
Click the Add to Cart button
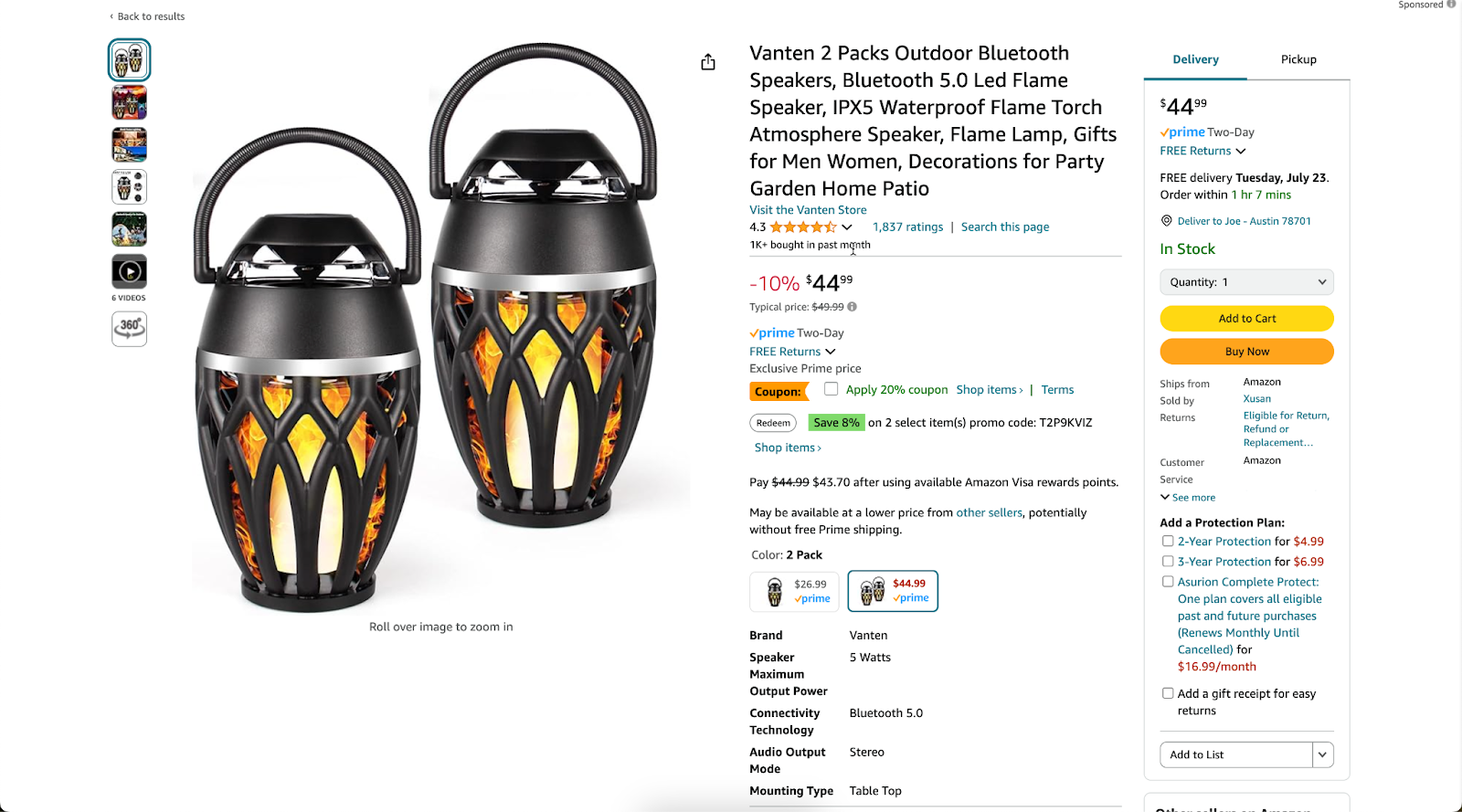pos(1245,318)
